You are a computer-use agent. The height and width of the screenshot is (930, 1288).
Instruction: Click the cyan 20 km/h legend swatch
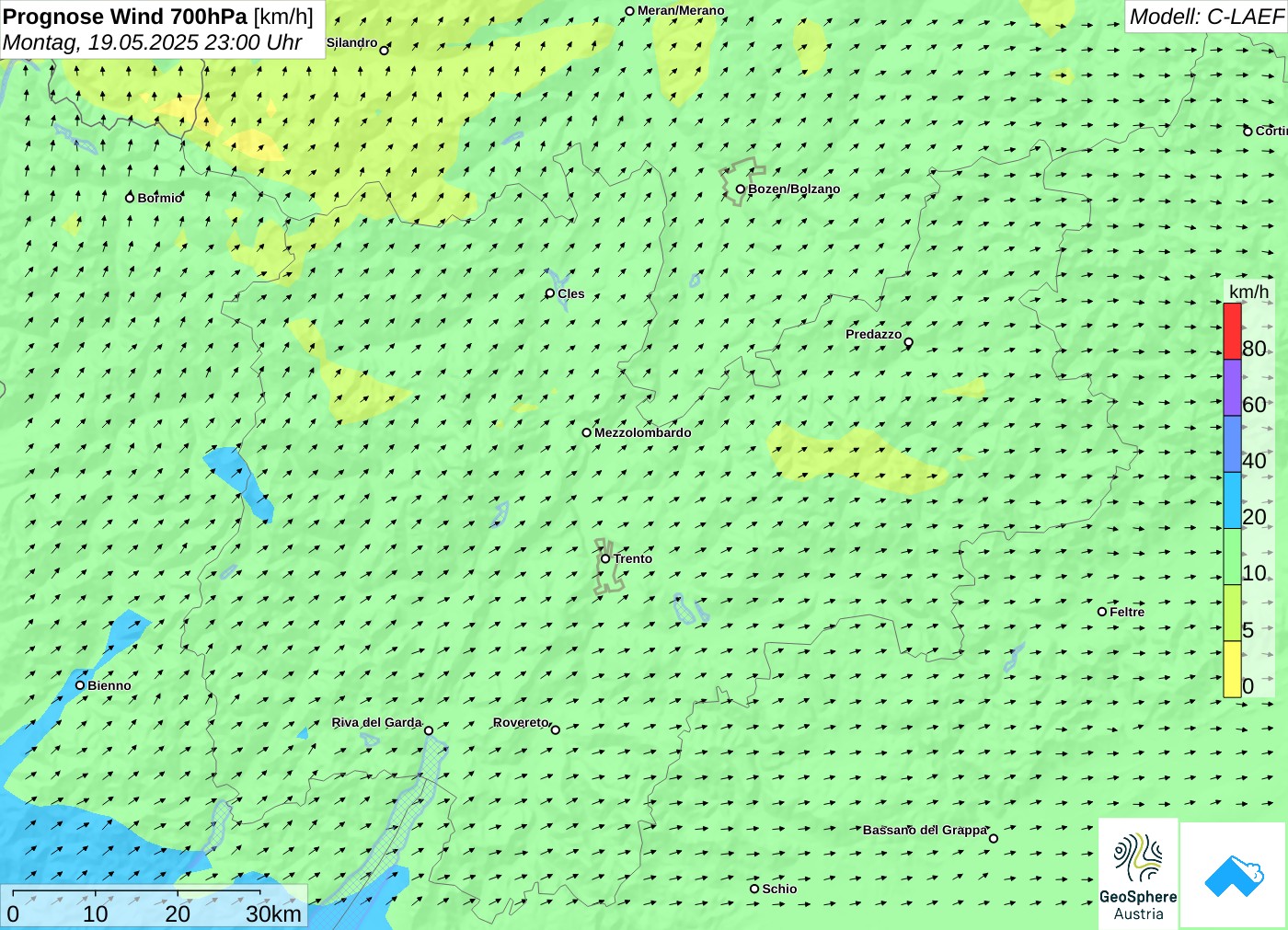[x=1232, y=500]
